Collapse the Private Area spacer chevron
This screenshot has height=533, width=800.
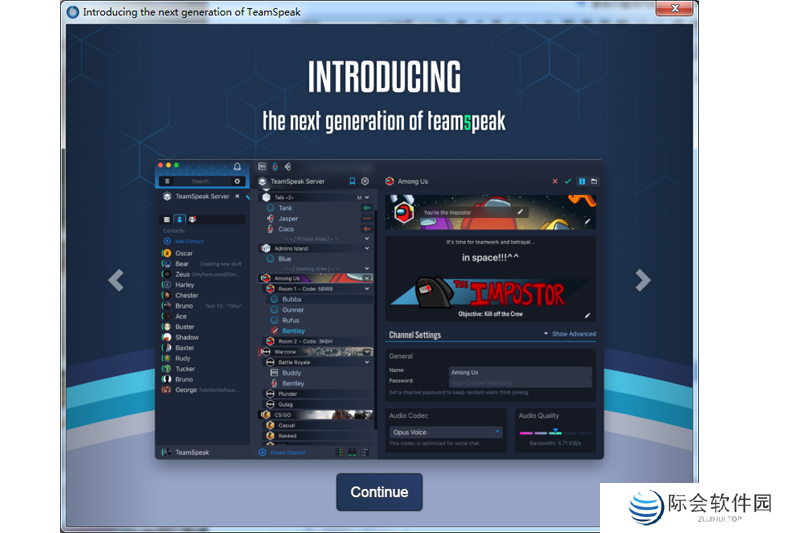tap(367, 239)
